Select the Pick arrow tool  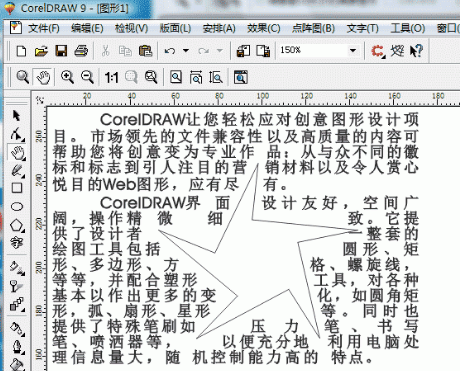coord(16,116)
